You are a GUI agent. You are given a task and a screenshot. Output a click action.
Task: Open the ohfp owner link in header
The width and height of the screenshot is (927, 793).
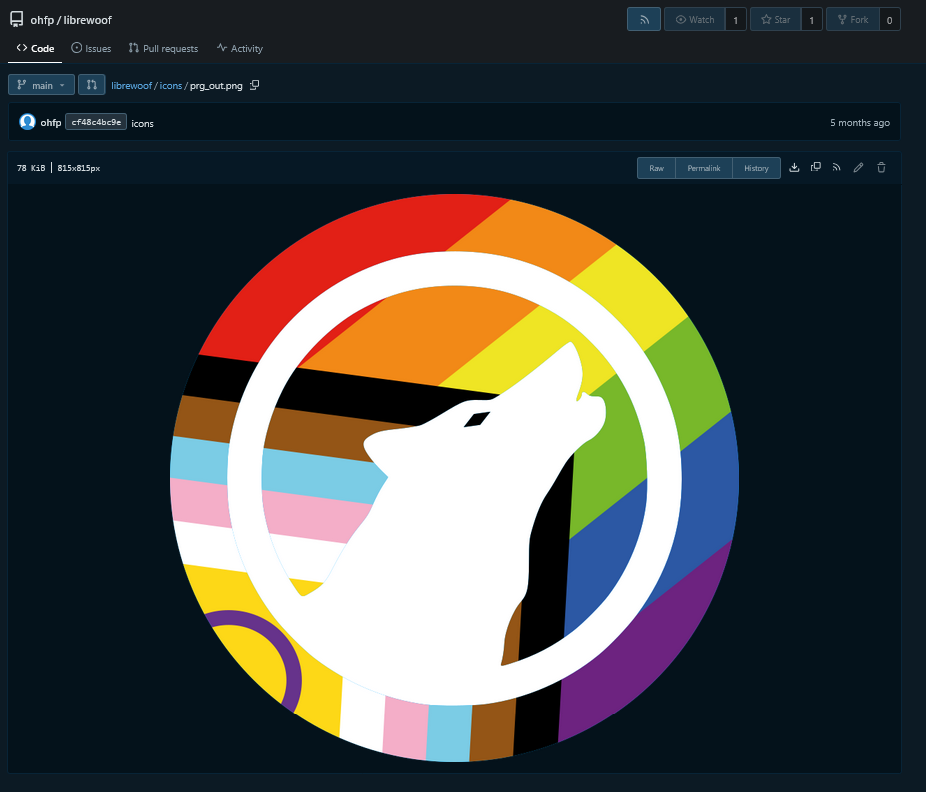[42, 20]
